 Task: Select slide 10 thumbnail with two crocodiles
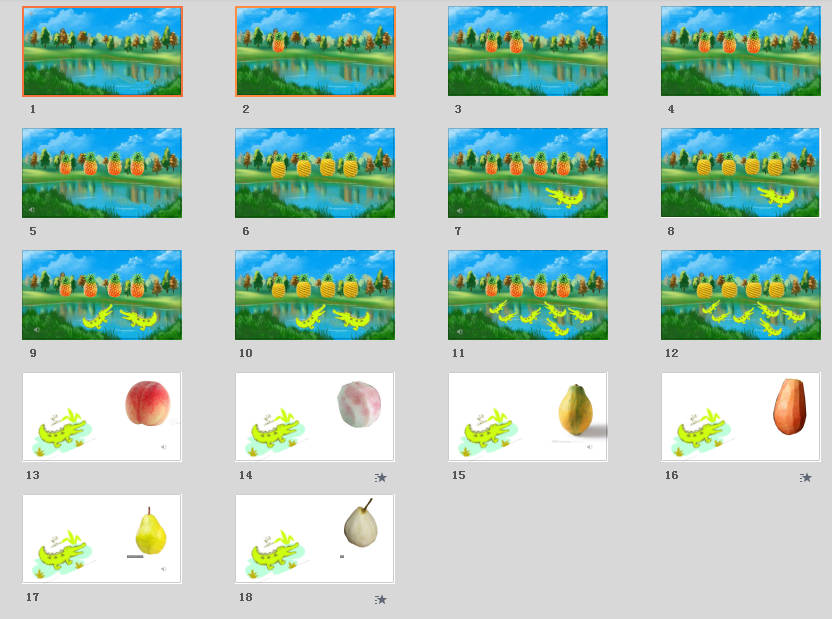315,295
